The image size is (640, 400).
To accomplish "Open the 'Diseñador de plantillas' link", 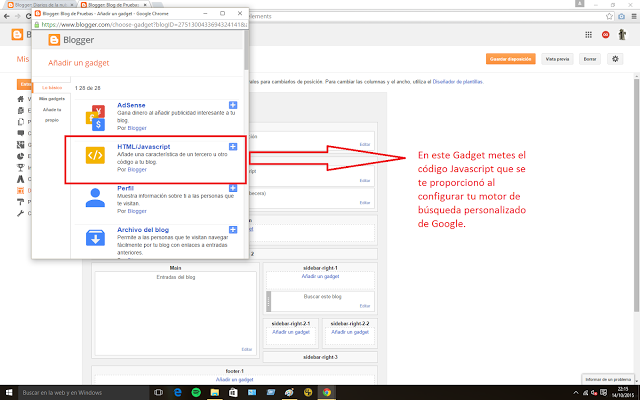I will tap(458, 82).
